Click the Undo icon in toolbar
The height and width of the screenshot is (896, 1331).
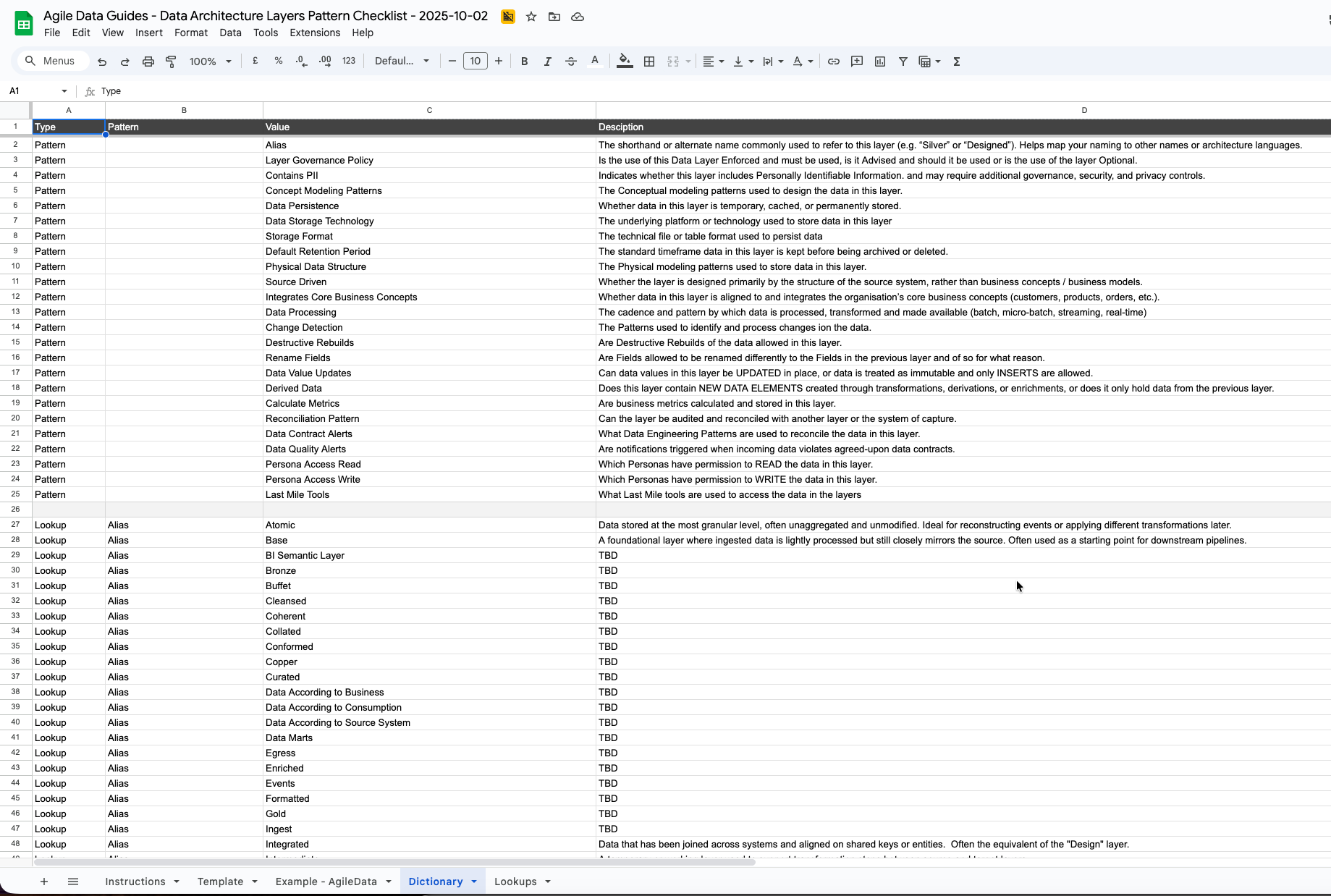click(102, 62)
